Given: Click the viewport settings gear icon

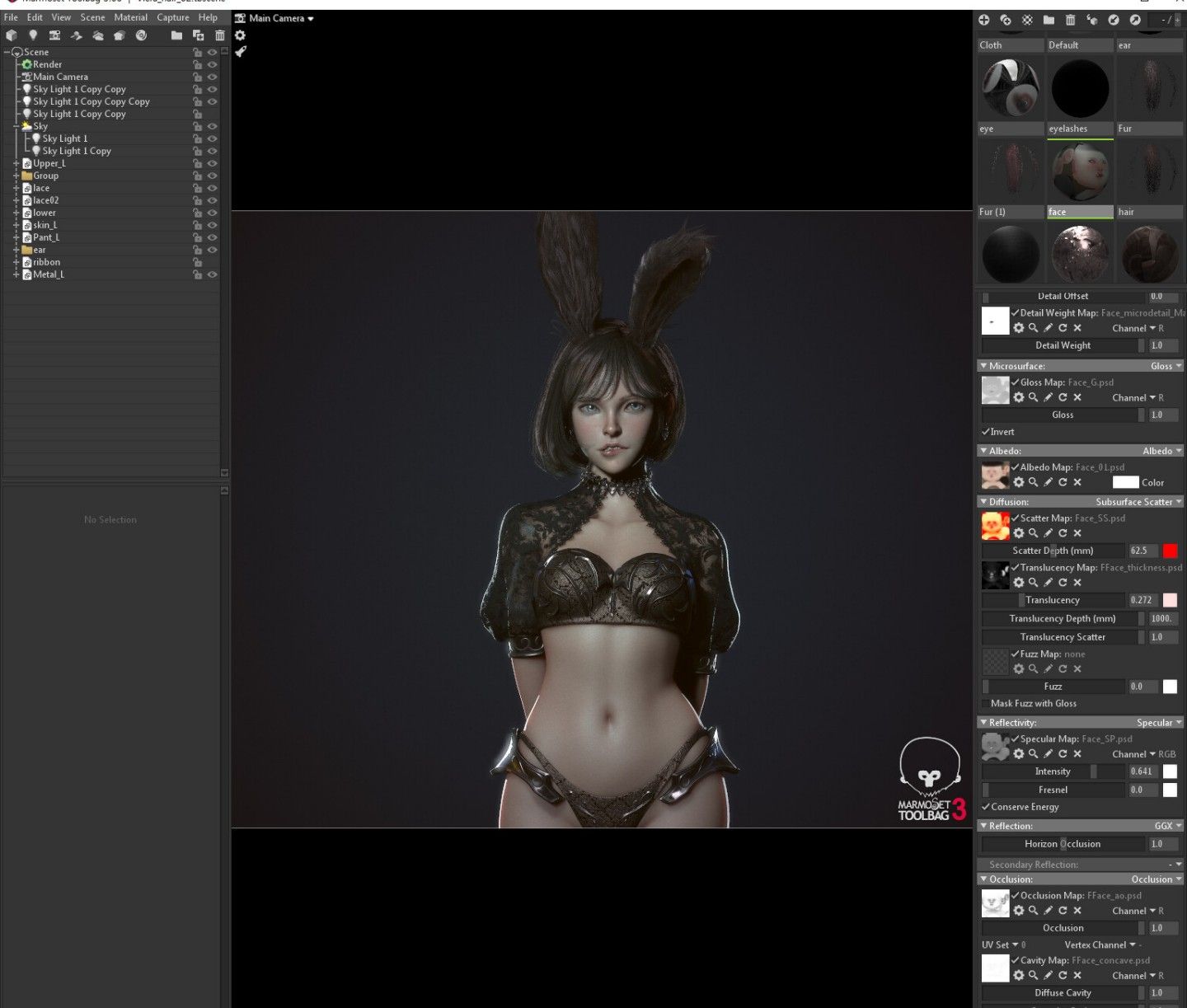Looking at the screenshot, I should (240, 35).
